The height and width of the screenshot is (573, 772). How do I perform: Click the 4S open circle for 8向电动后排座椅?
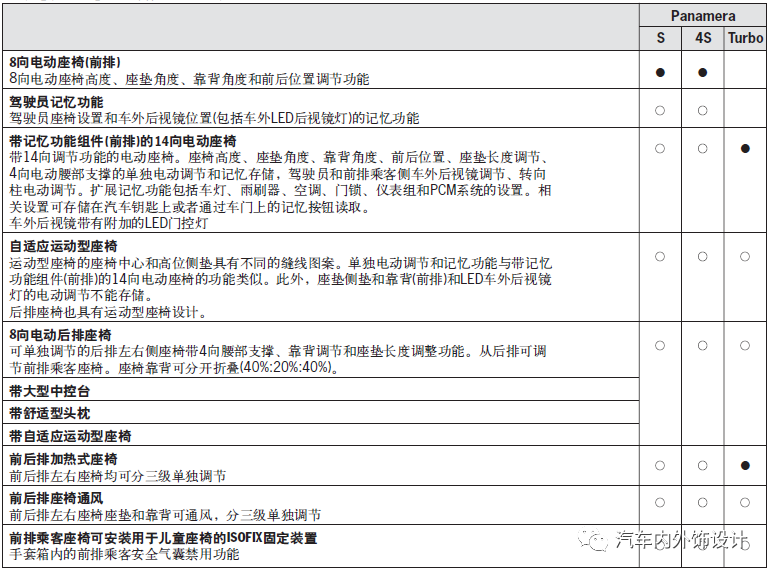click(x=703, y=346)
